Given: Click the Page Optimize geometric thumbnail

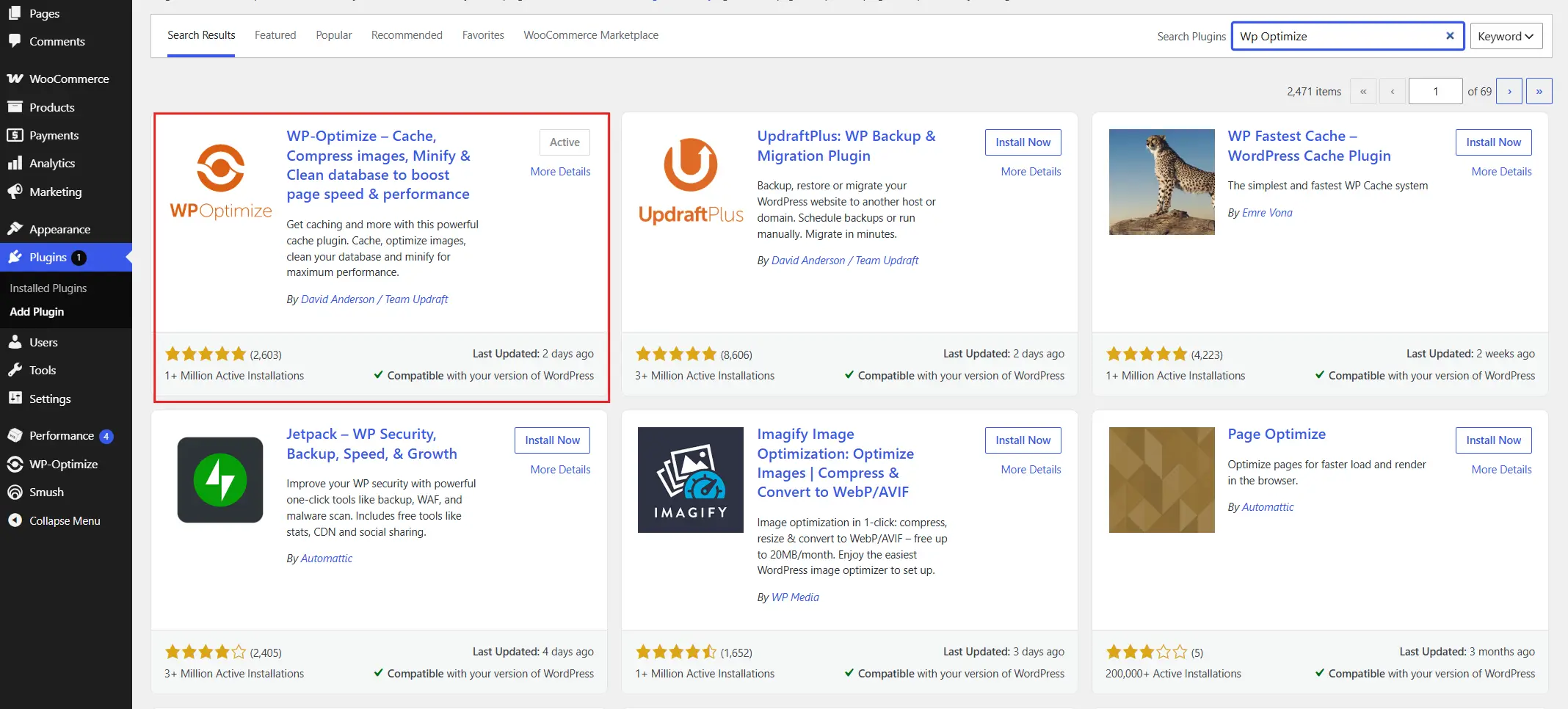Looking at the screenshot, I should click(x=1161, y=480).
